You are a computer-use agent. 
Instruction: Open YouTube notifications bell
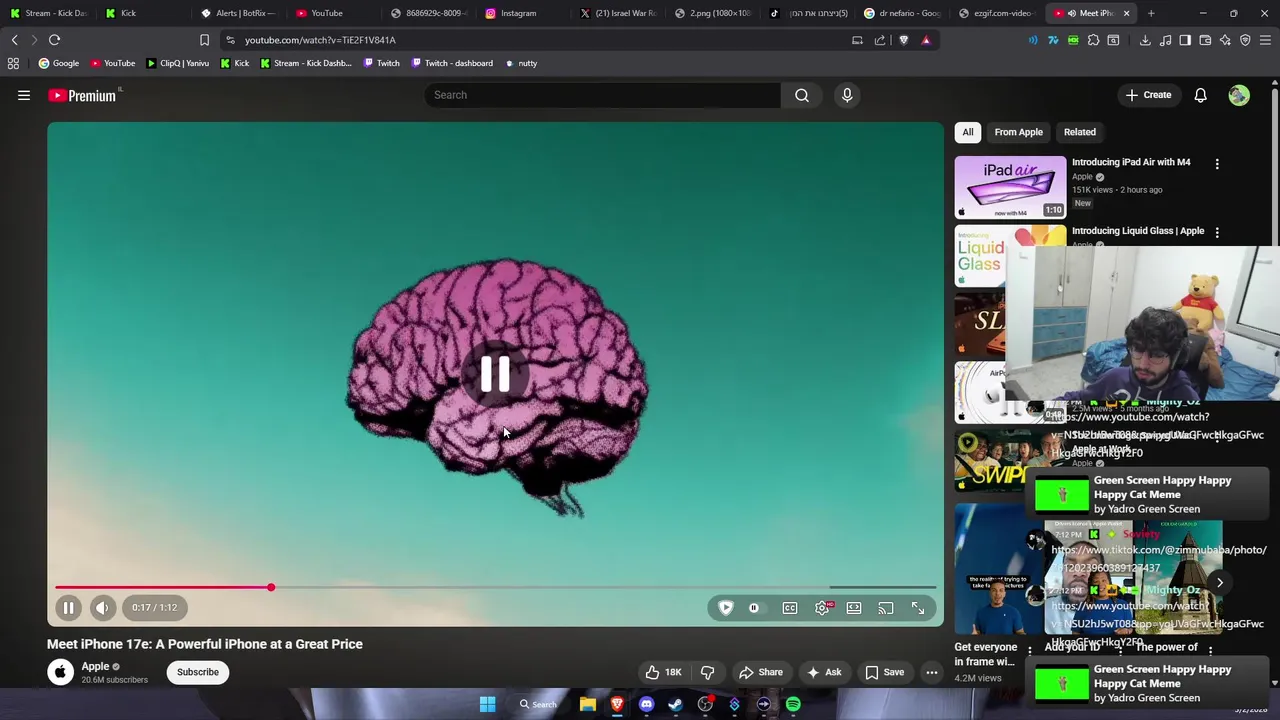pyautogui.click(x=1200, y=95)
